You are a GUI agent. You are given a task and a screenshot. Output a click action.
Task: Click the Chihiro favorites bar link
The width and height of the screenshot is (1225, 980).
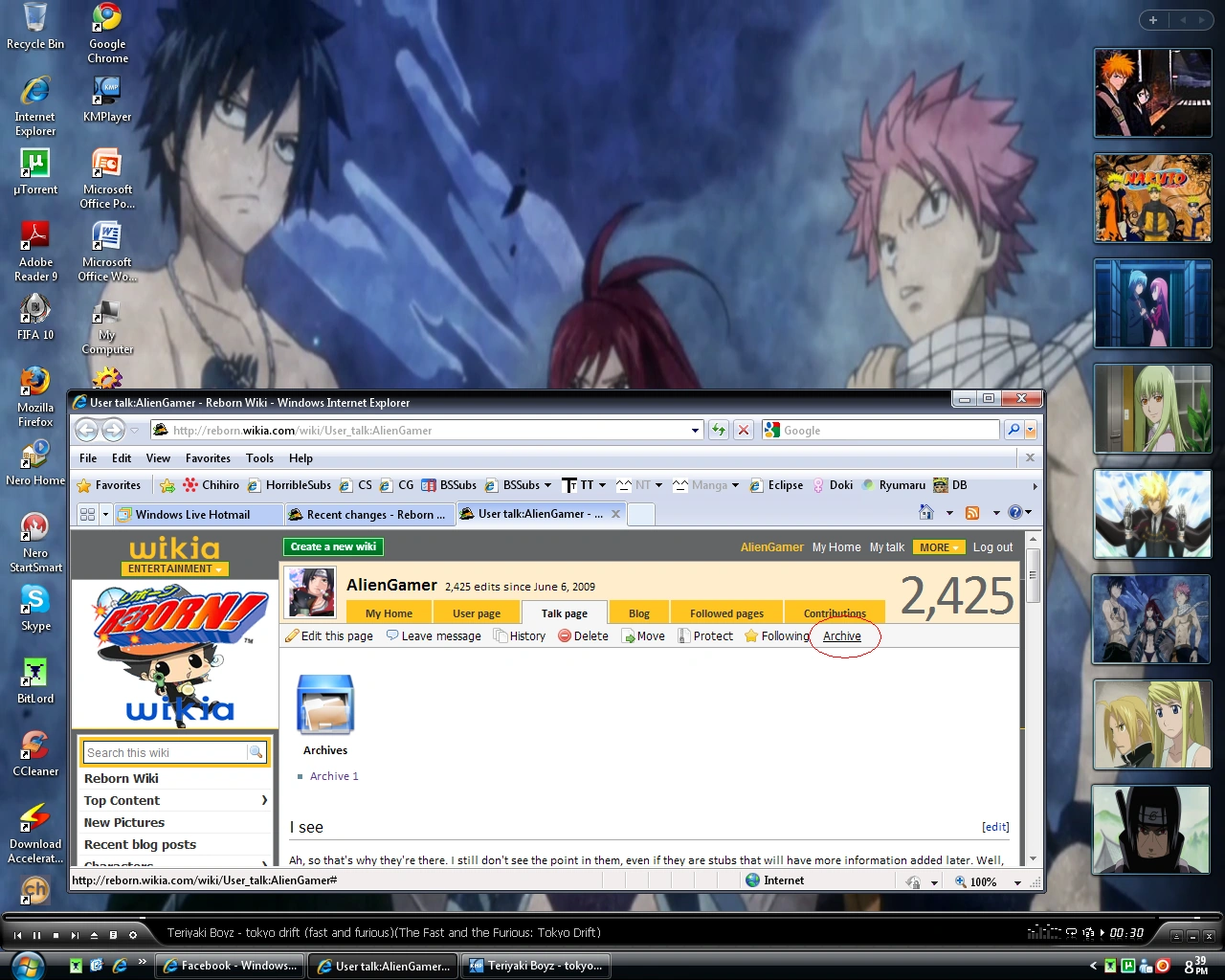tap(212, 485)
